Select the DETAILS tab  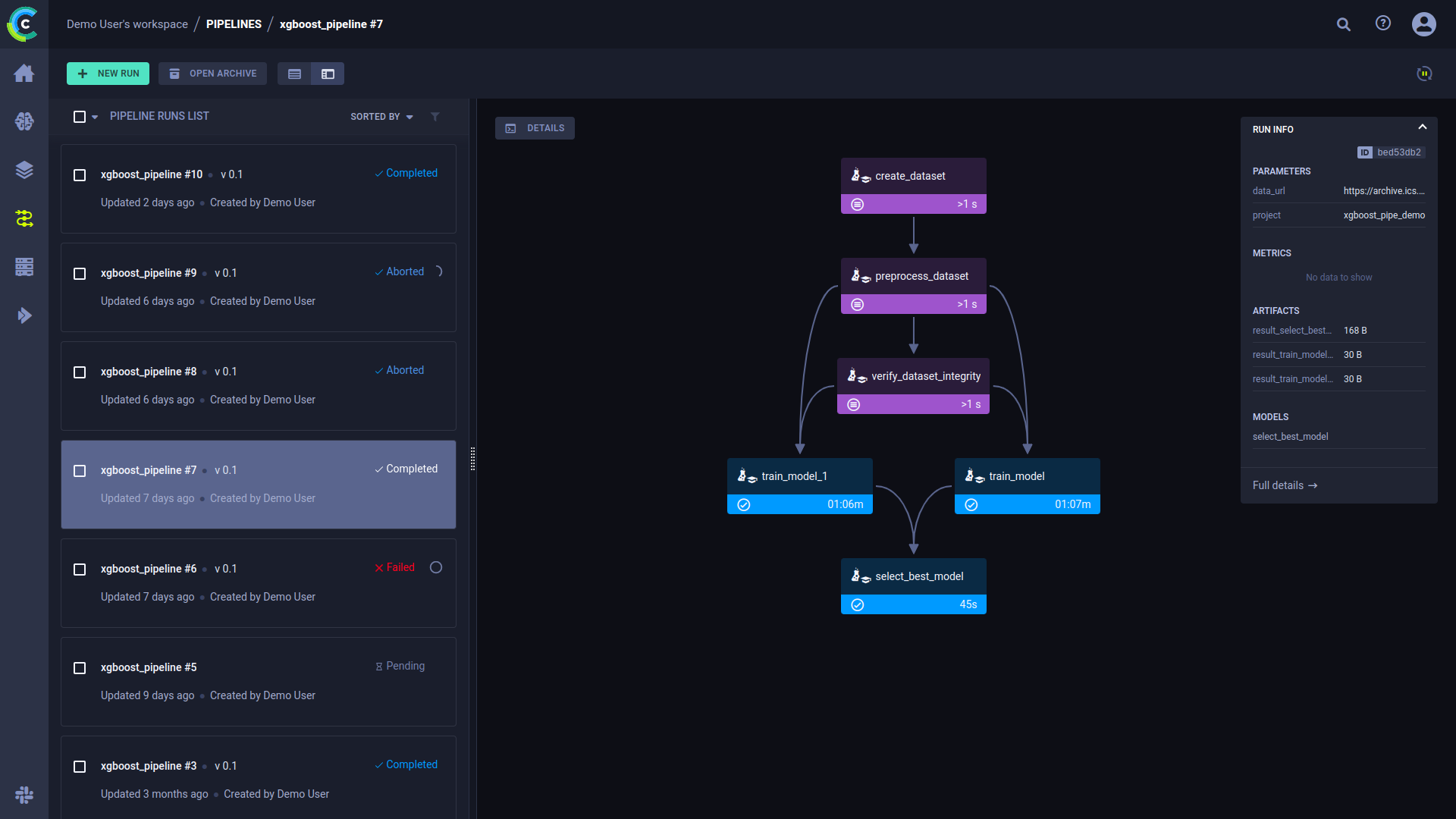[x=536, y=128]
